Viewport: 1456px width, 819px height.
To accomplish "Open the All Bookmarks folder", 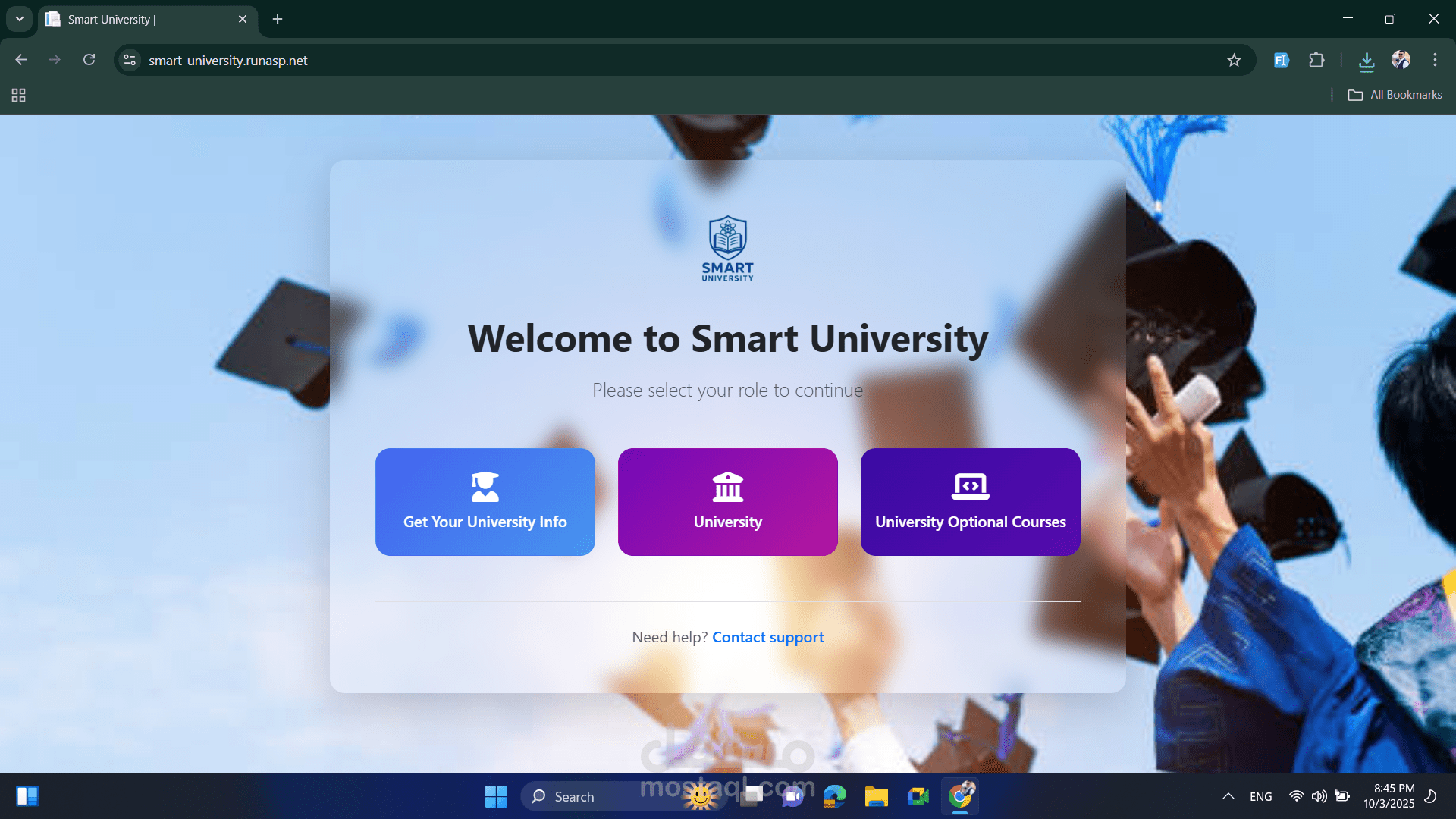I will tap(1395, 95).
